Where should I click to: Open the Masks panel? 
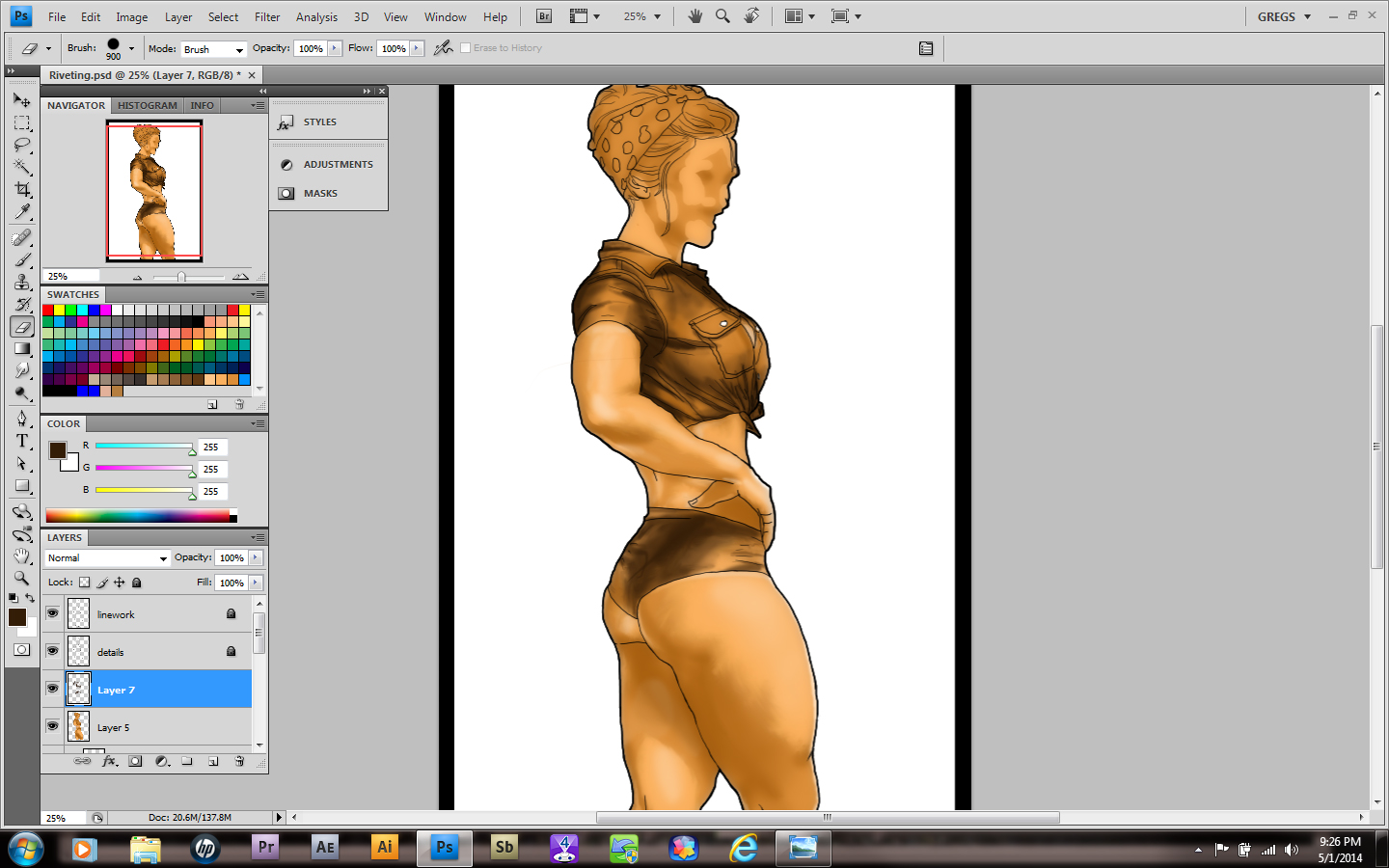click(319, 194)
